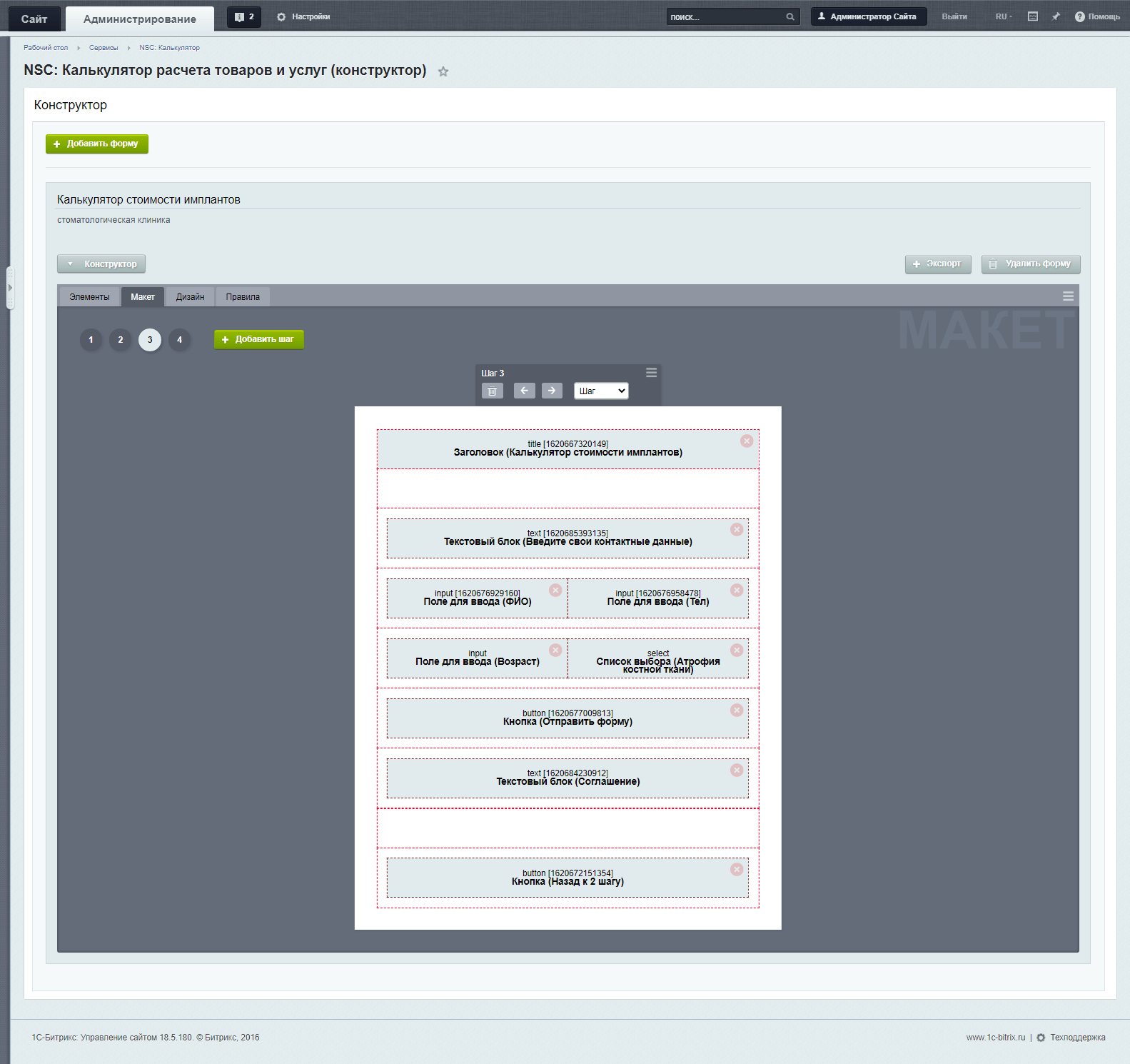Delete step 3 with trash icon

(492, 391)
